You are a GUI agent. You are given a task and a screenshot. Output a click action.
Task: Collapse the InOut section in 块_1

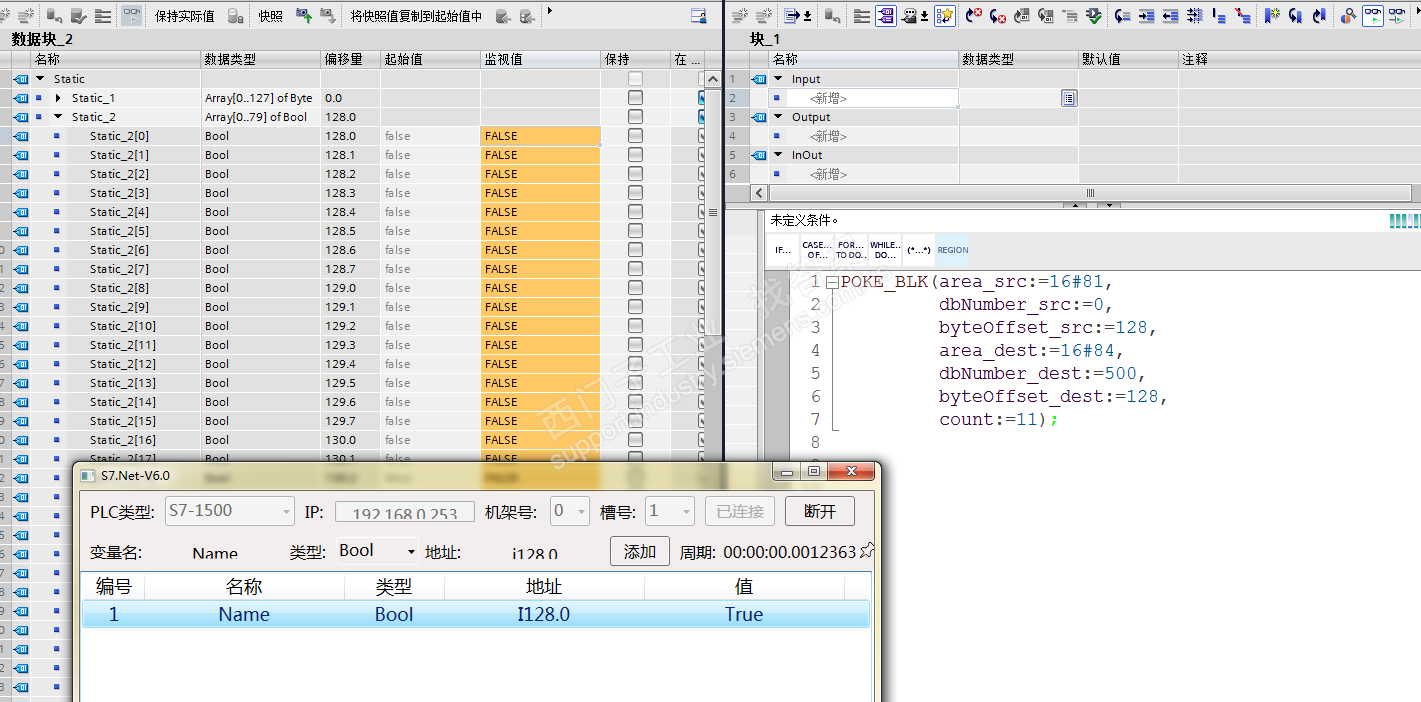click(778, 155)
